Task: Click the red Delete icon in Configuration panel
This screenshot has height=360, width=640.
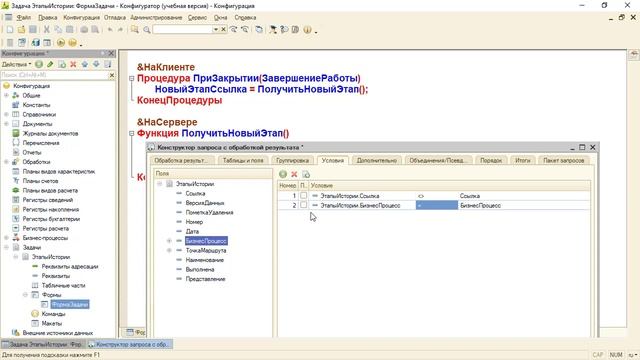Action: click(x=73, y=64)
